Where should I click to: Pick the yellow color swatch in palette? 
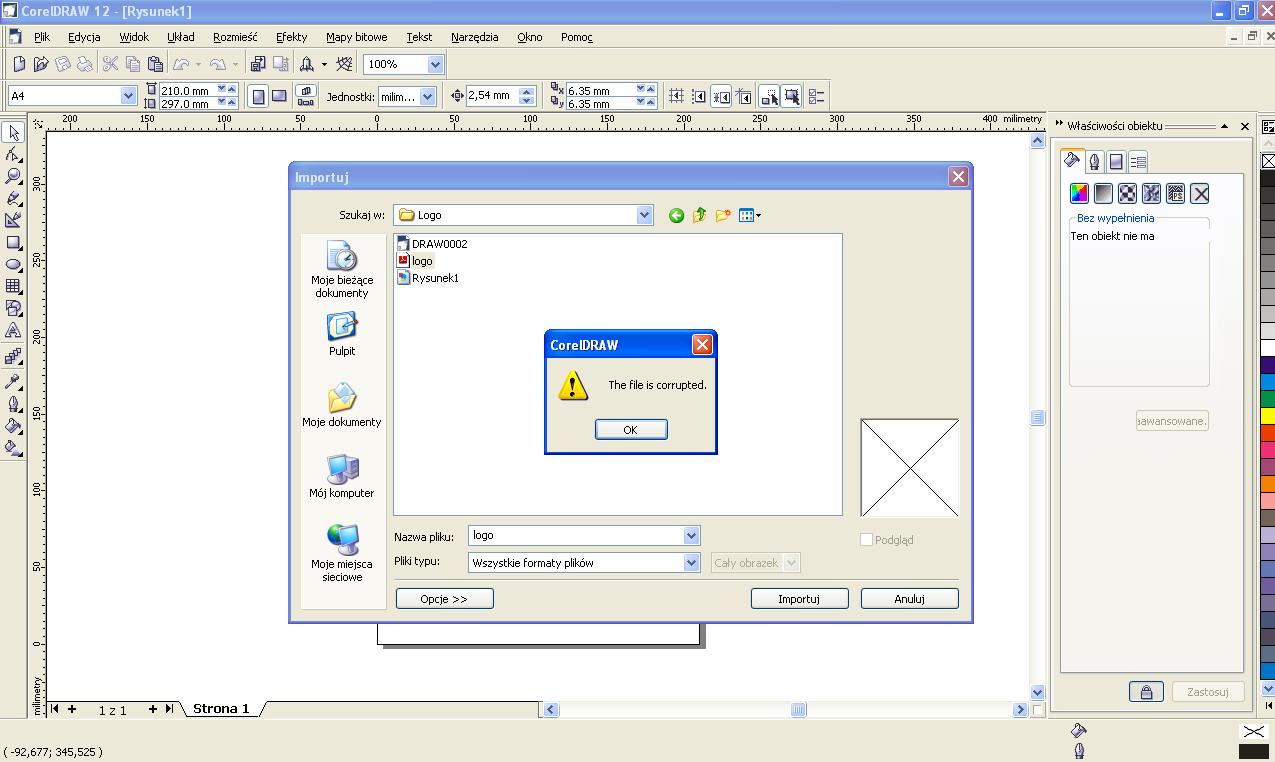1267,415
